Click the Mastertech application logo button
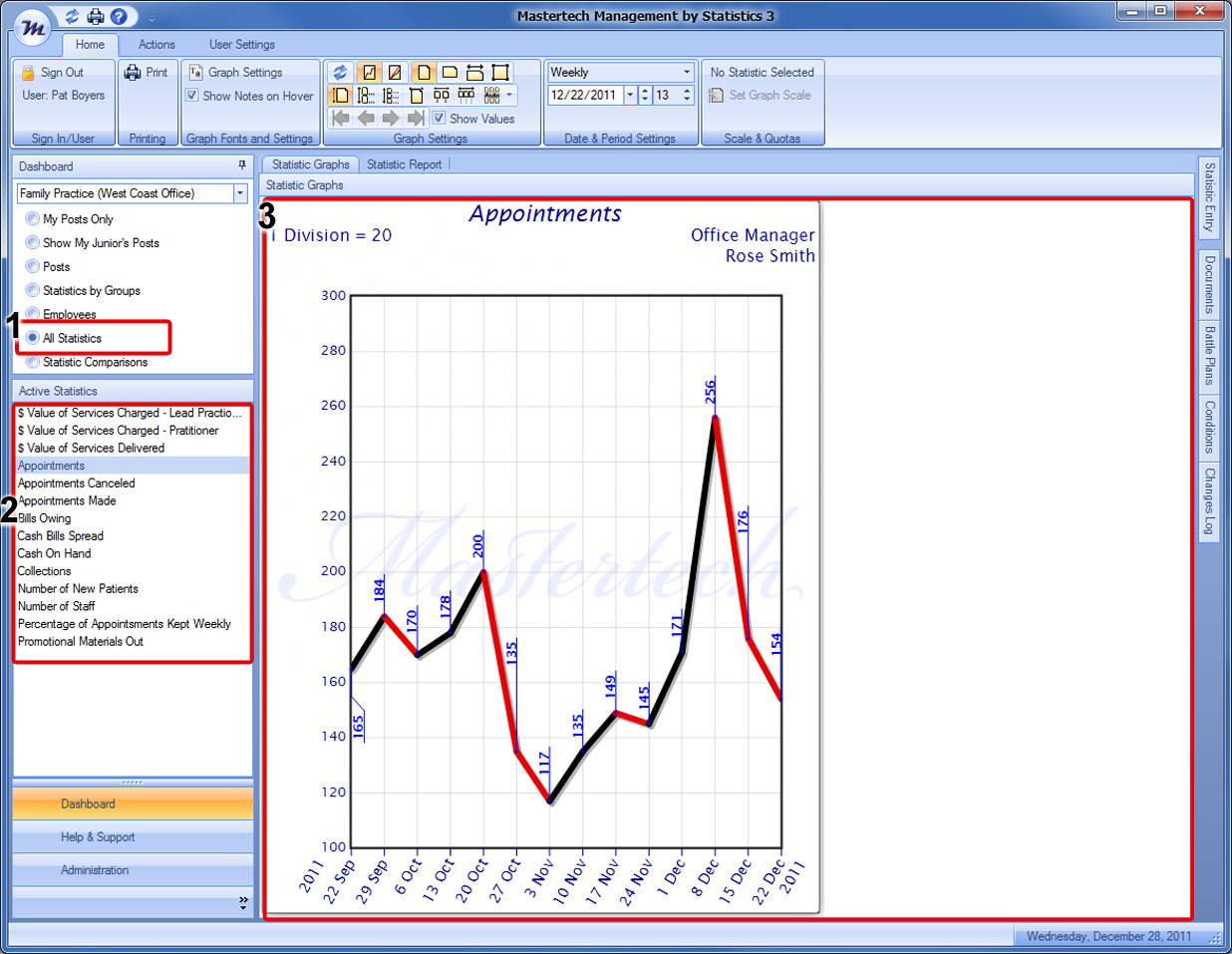This screenshot has width=1232, height=954. coord(33,28)
